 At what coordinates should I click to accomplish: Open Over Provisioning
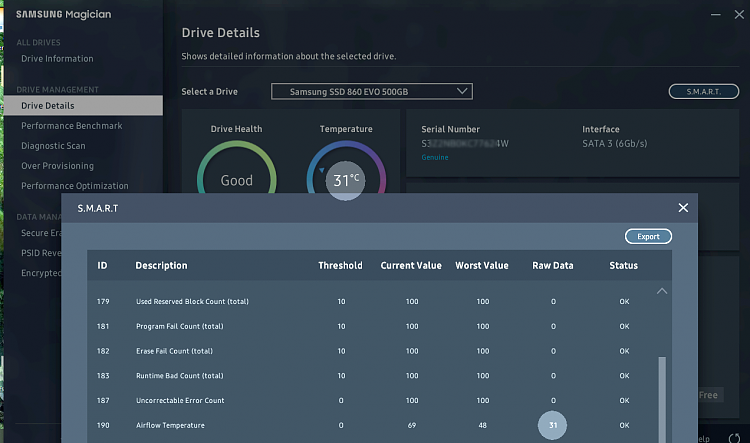[x=57, y=166]
